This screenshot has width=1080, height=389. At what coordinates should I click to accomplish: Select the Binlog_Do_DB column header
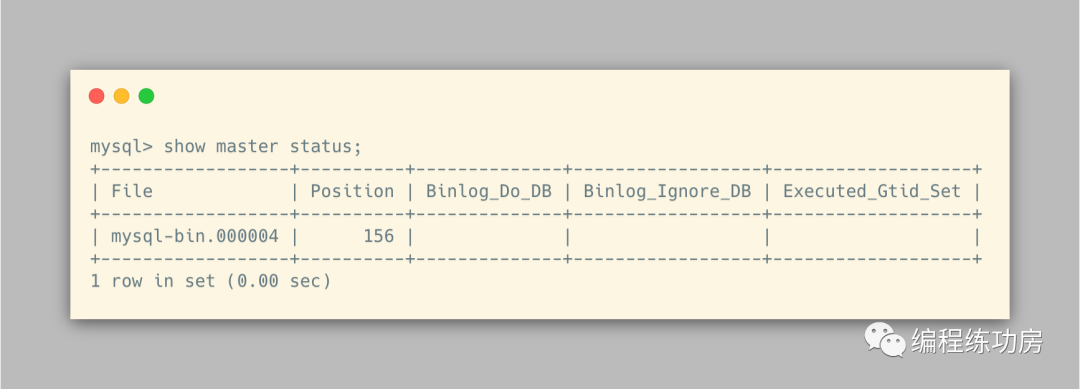point(488,191)
